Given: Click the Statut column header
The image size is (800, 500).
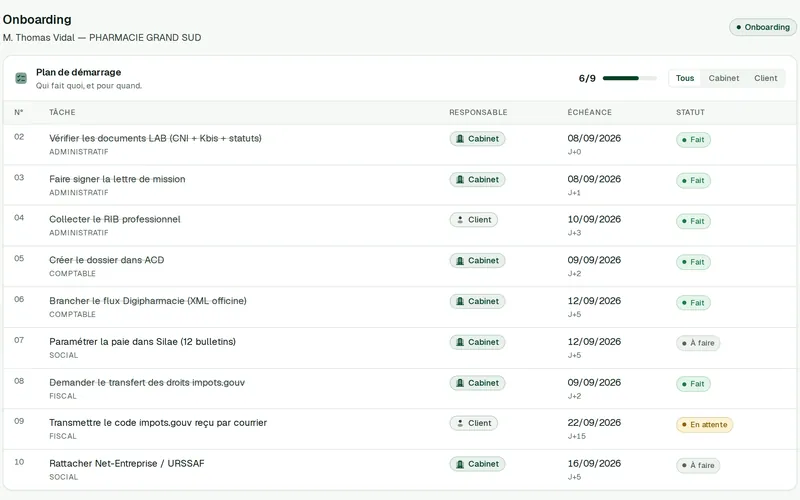Looking at the screenshot, I should click(690, 112).
